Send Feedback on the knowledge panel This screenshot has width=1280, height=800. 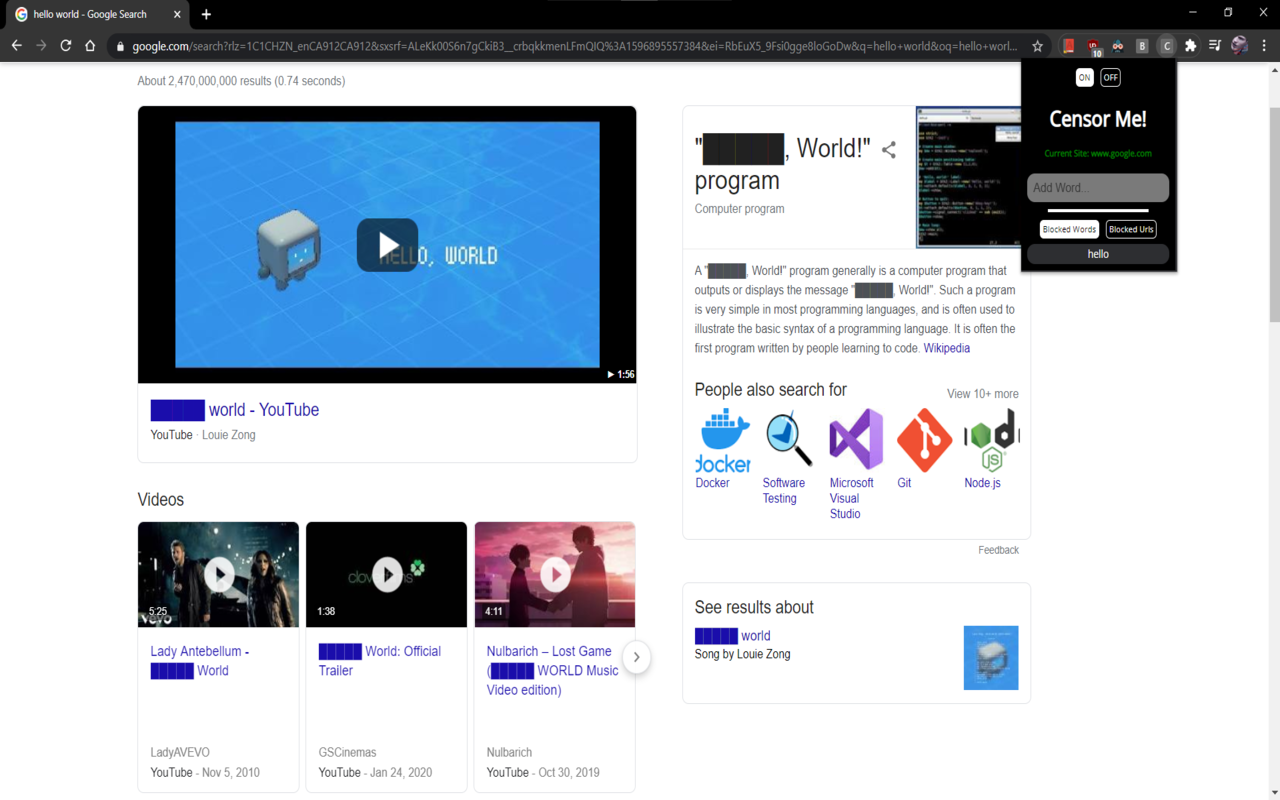point(998,550)
